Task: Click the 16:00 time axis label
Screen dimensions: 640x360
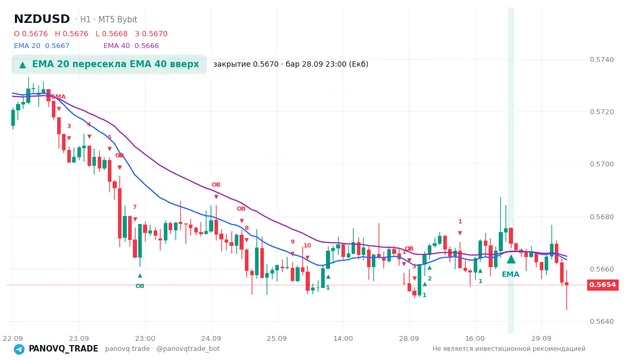Action: pyautogui.click(x=475, y=338)
